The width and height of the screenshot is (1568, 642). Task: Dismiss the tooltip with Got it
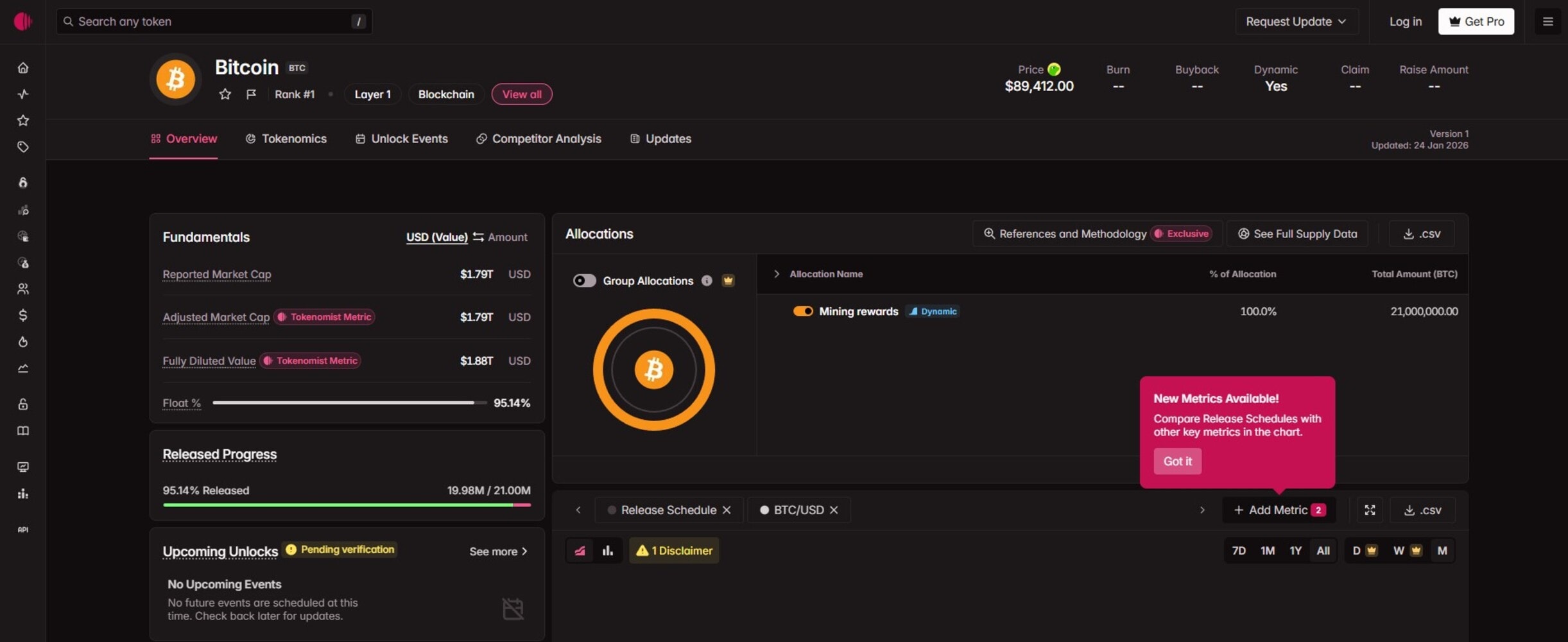coord(1177,461)
